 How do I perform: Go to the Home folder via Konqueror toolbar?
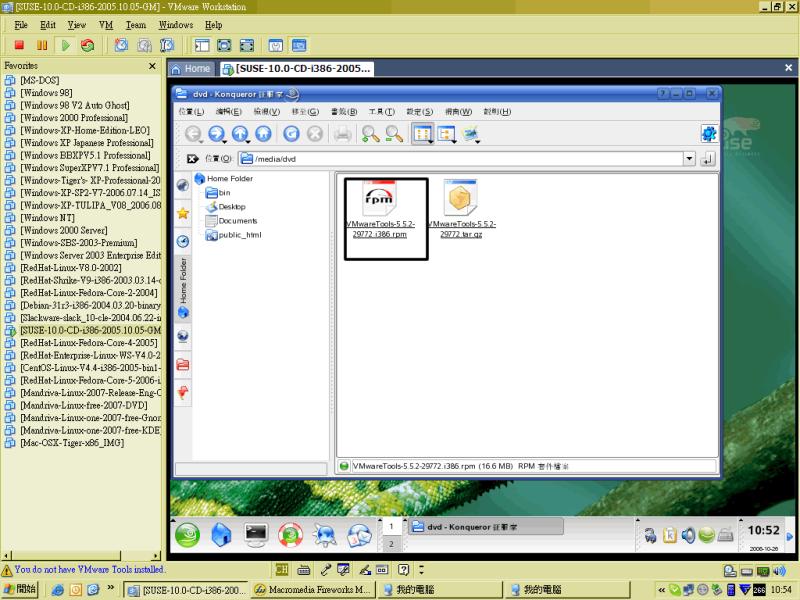[263, 134]
